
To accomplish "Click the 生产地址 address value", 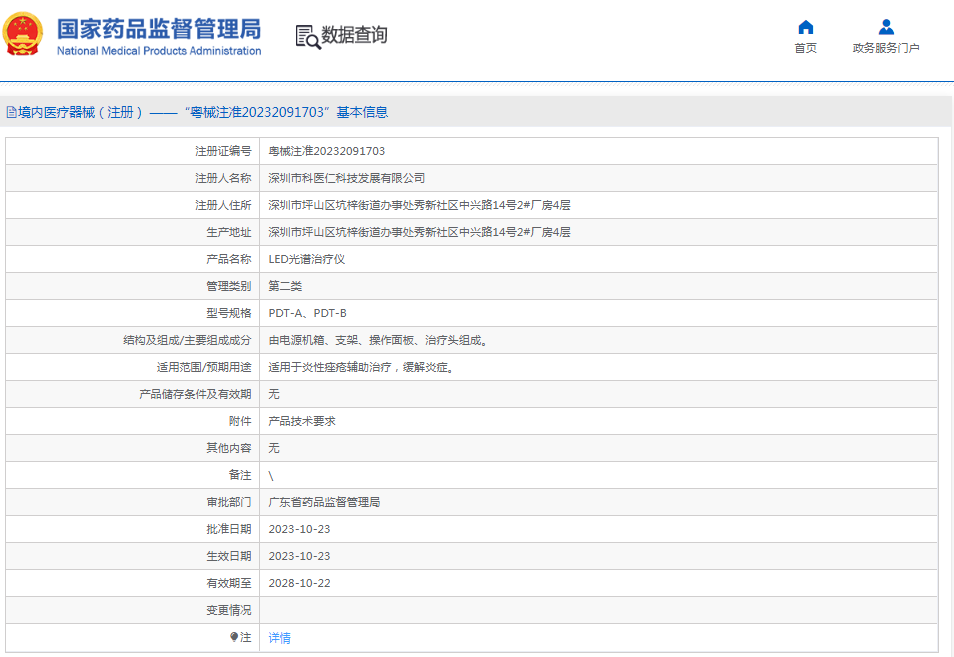I will [x=419, y=232].
